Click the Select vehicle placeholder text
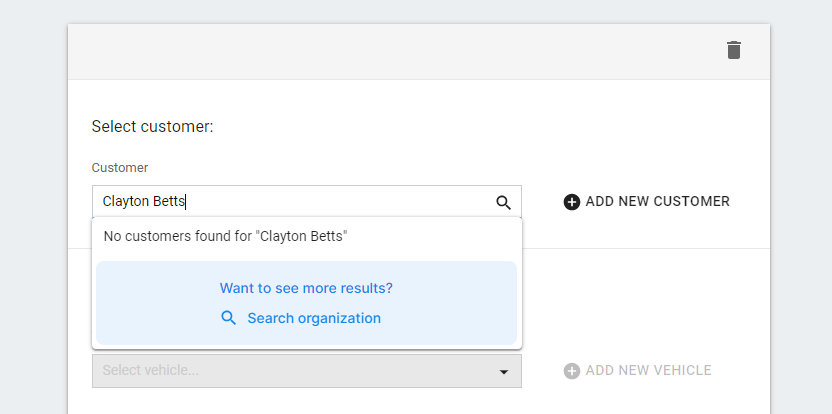The image size is (832, 414). 151,370
